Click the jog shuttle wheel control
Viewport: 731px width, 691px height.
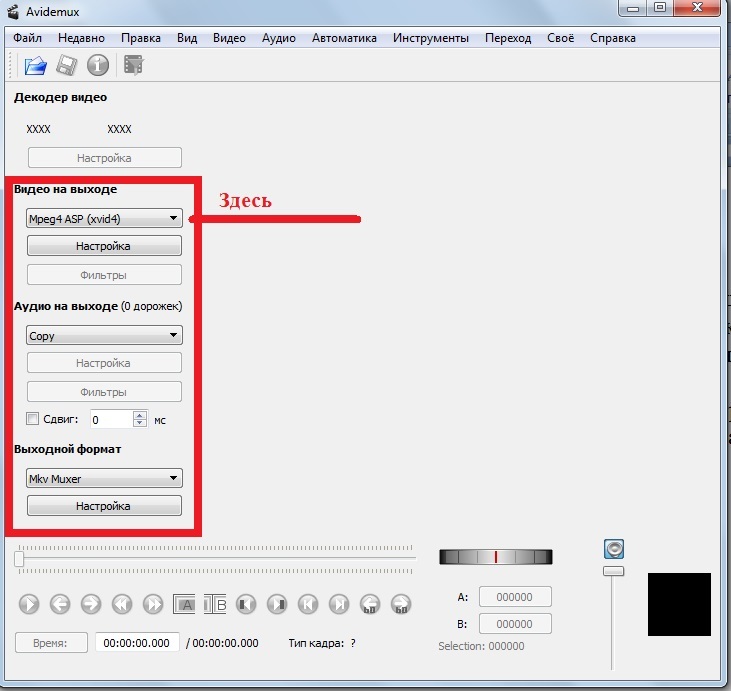pyautogui.click(x=496, y=557)
